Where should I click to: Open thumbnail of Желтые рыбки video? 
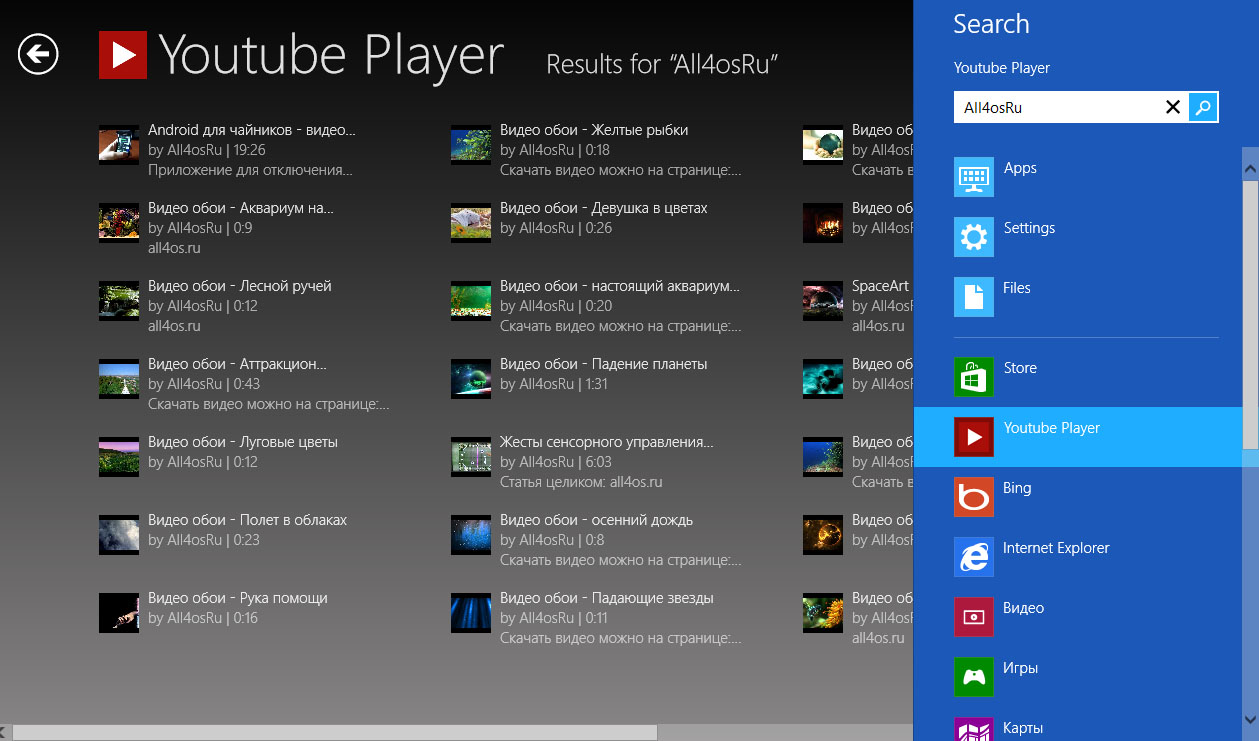tap(471, 144)
